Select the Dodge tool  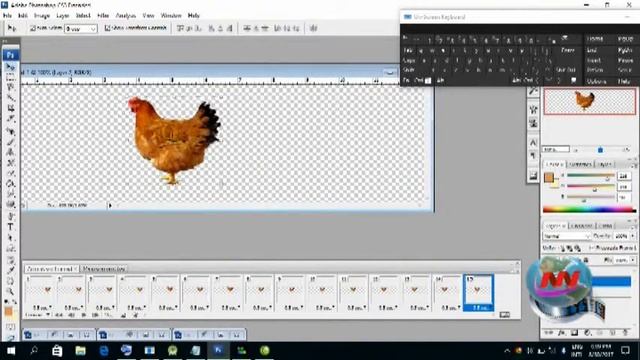11,205
